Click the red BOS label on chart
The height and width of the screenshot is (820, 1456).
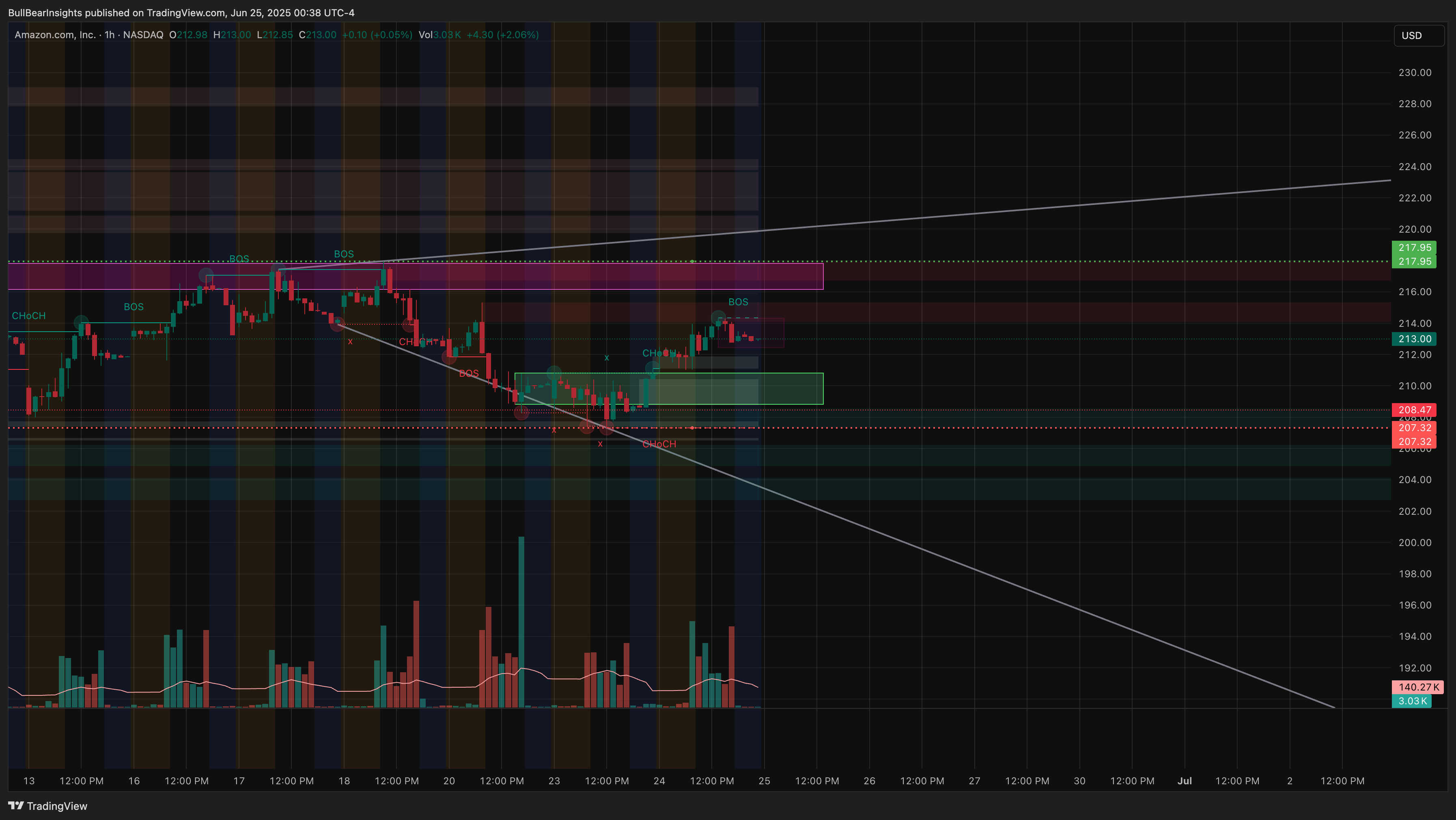469,373
